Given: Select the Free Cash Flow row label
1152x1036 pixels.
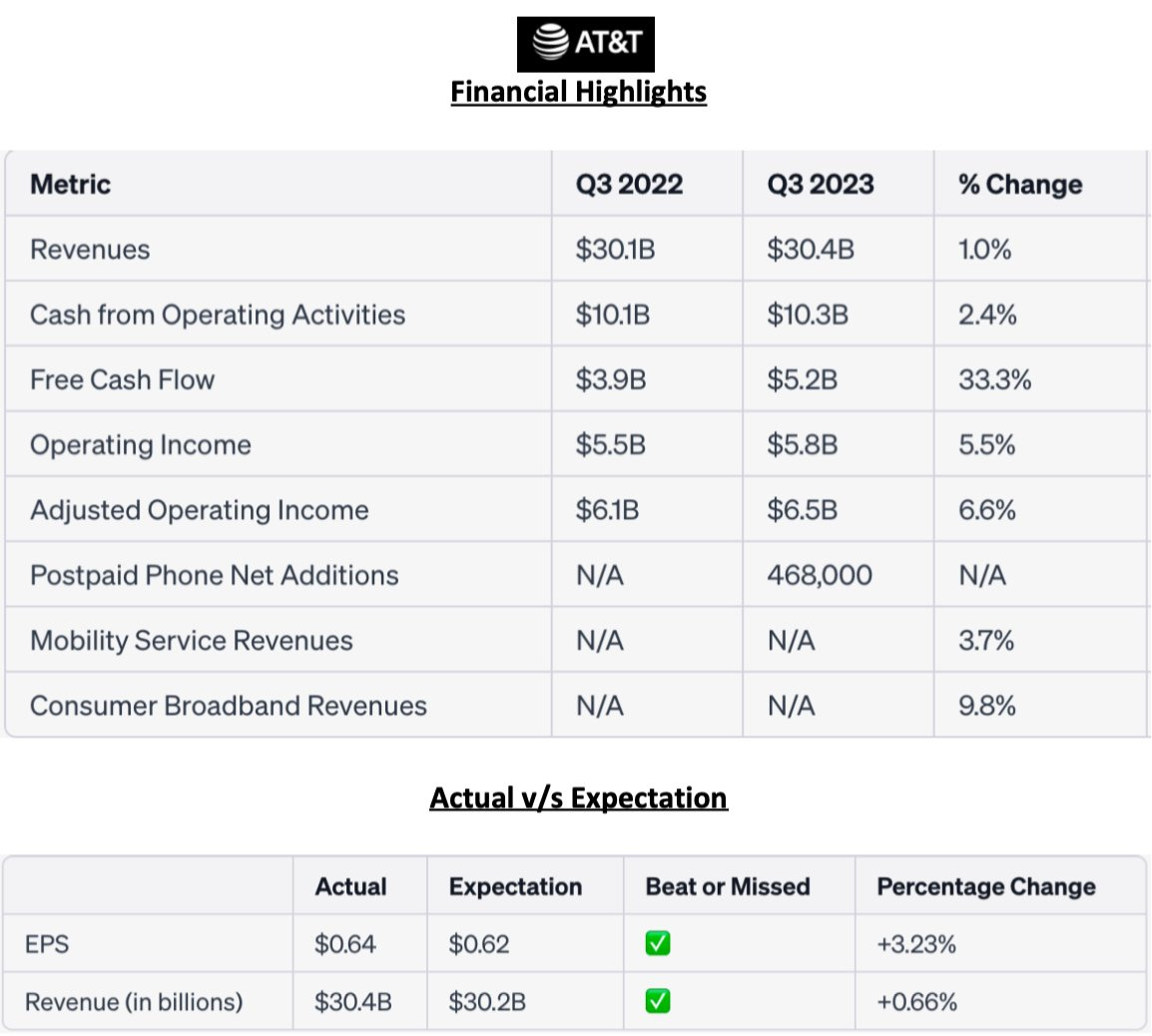Looking at the screenshot, I should (x=123, y=380).
